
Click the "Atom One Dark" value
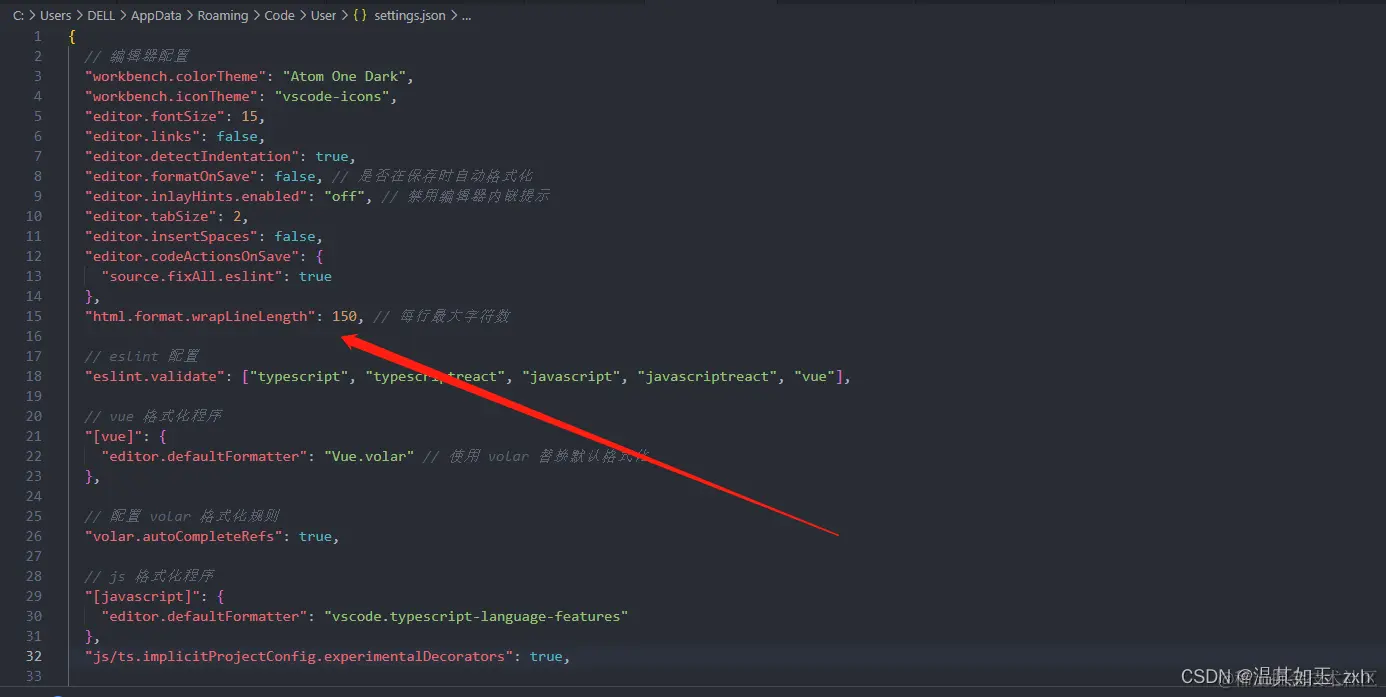(x=344, y=76)
